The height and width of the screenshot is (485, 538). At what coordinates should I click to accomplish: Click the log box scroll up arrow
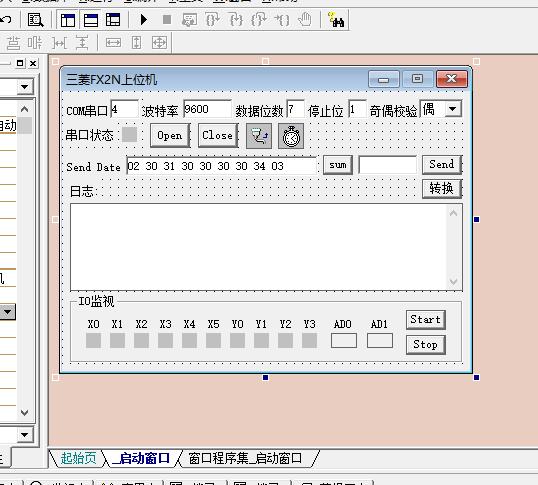point(453,213)
